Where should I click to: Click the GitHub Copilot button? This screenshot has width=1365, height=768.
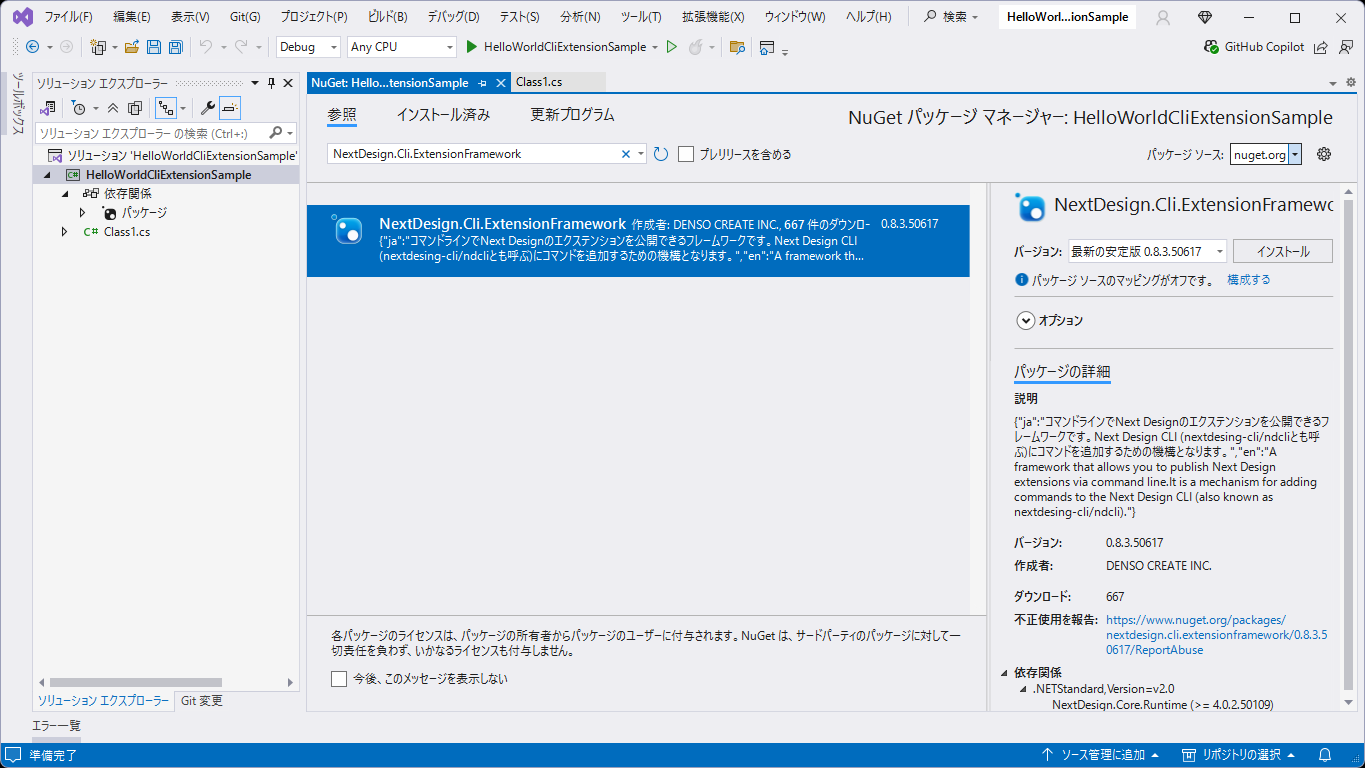(1255, 47)
